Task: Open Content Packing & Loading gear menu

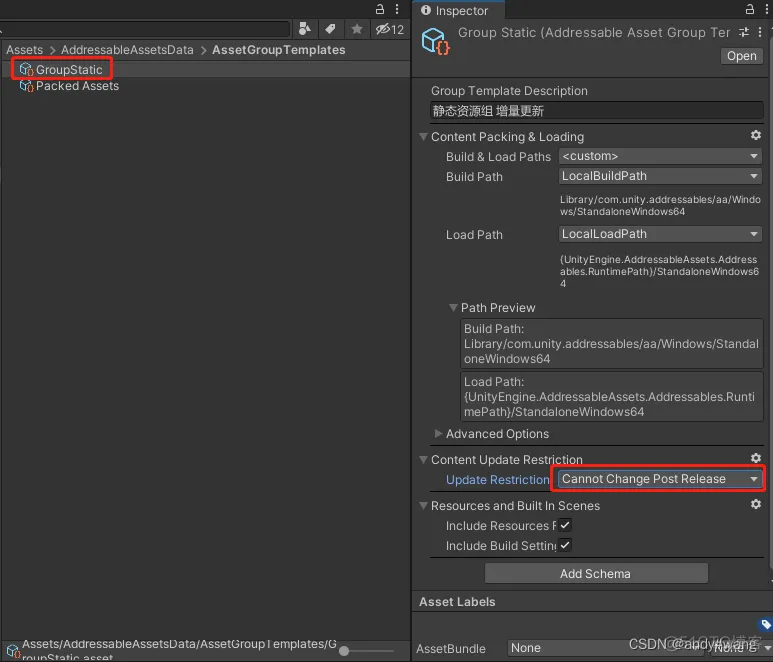Action: [x=756, y=135]
